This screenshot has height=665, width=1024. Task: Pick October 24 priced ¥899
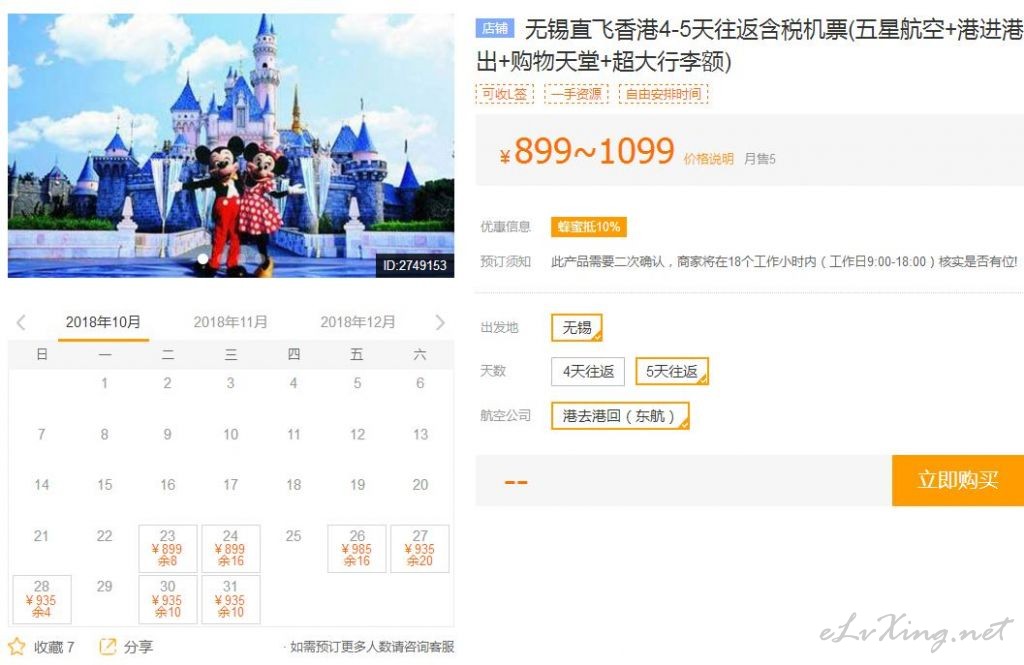click(x=231, y=548)
